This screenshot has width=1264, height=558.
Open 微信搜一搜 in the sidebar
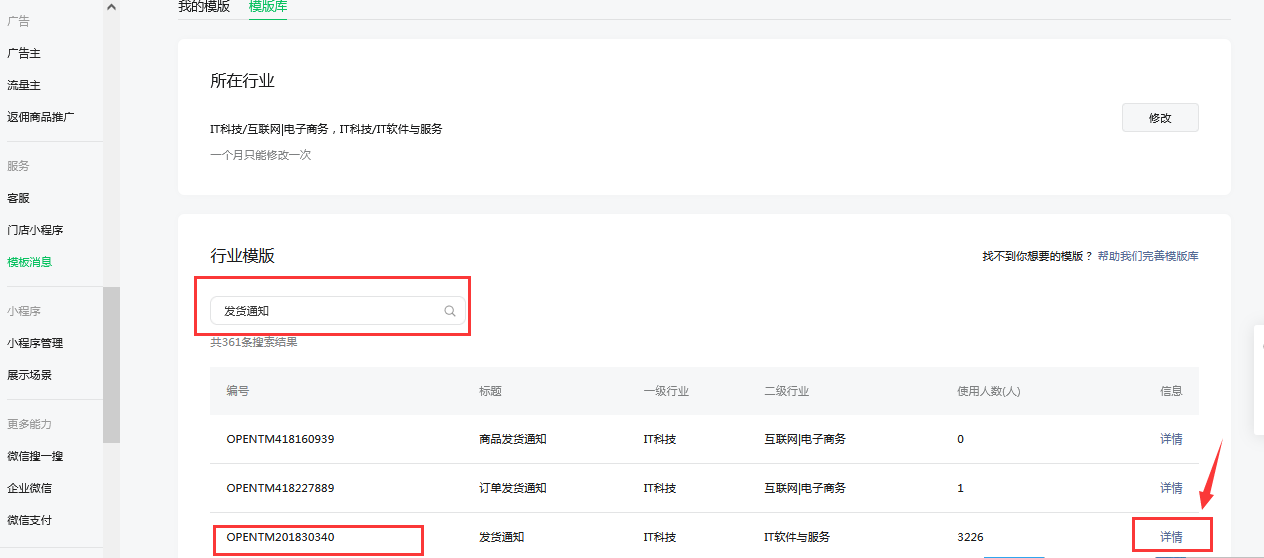[35, 456]
